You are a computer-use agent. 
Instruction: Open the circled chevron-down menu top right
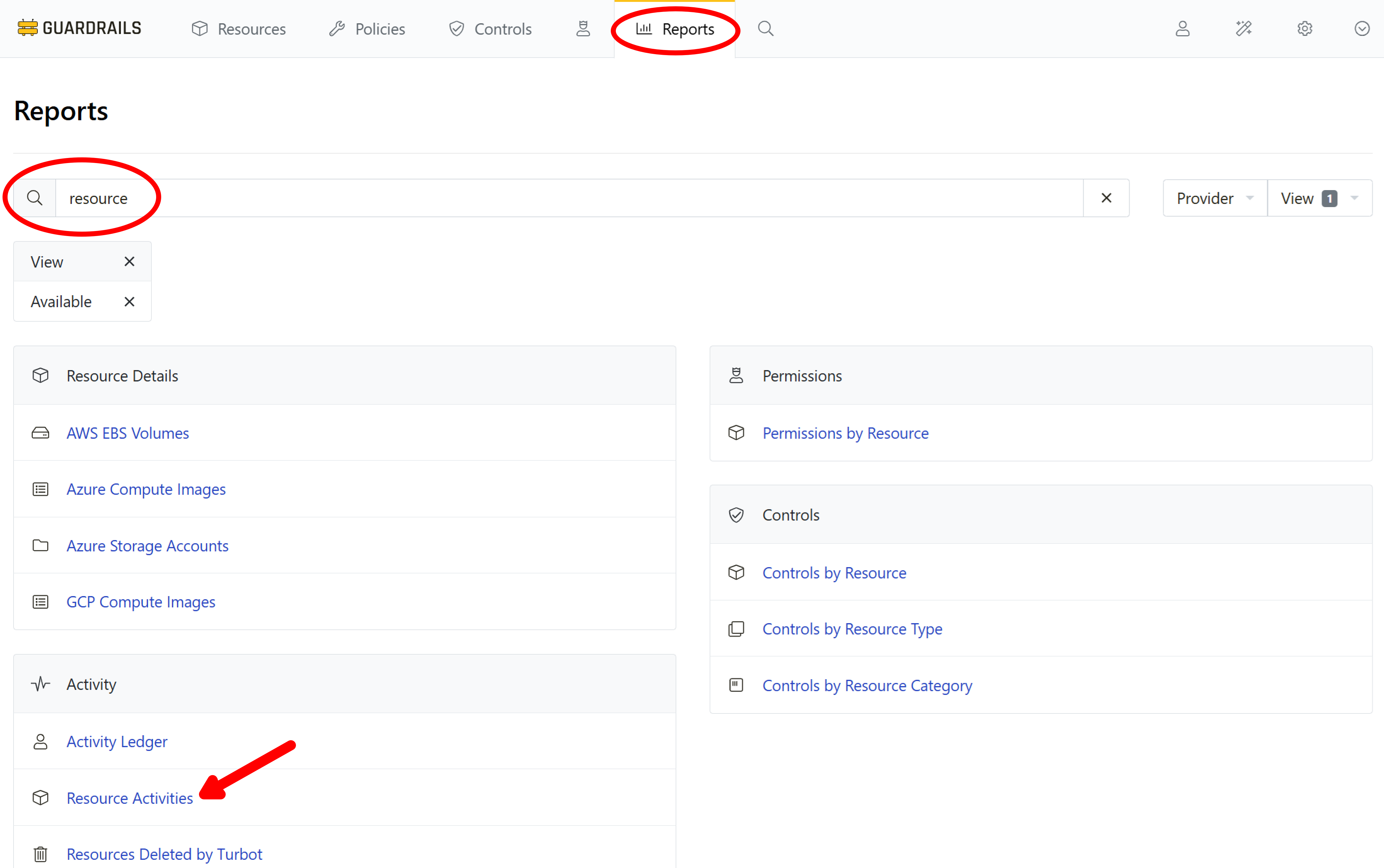(1362, 29)
